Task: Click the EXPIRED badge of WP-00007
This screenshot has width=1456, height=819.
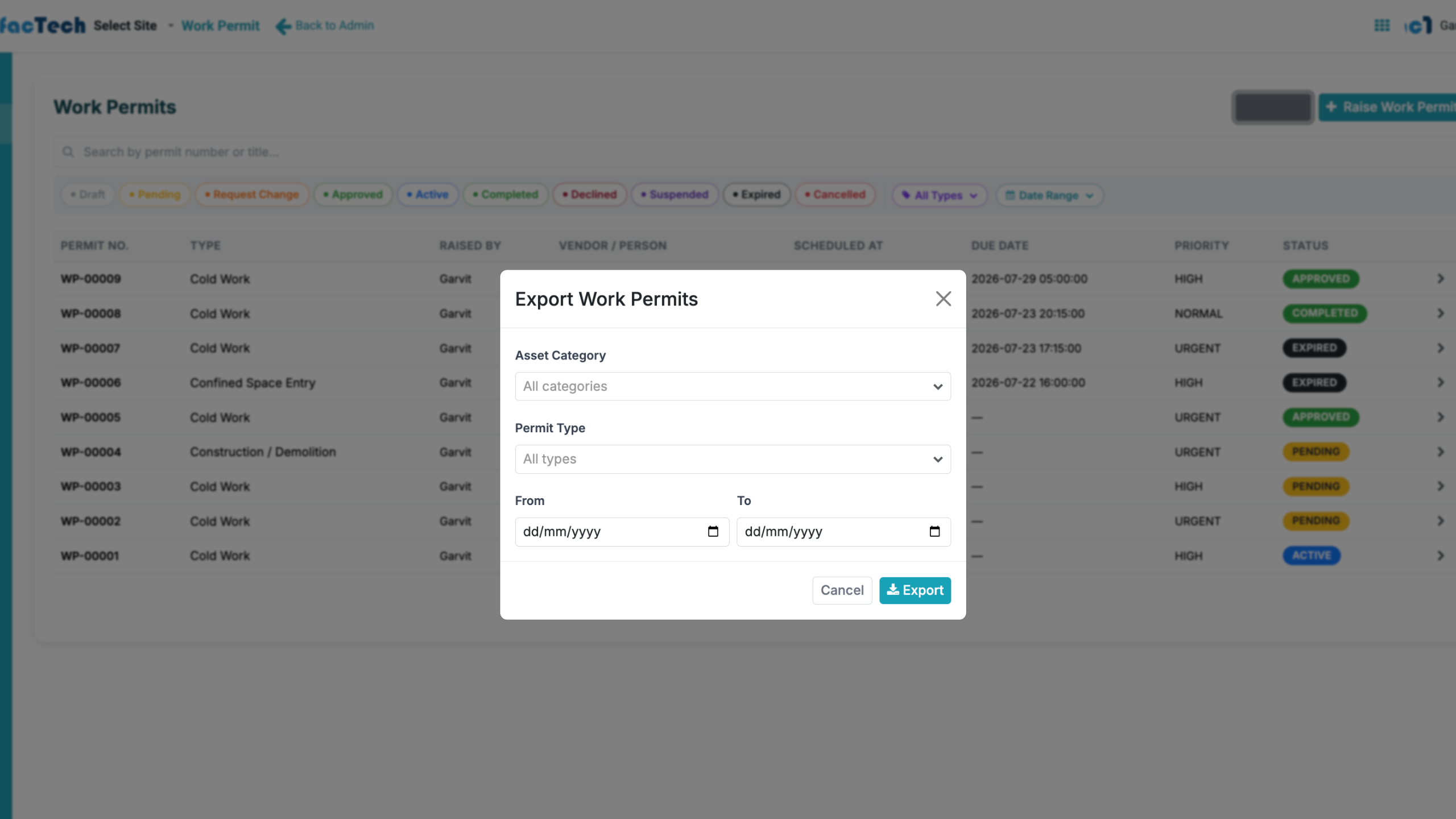Action: tap(1314, 348)
